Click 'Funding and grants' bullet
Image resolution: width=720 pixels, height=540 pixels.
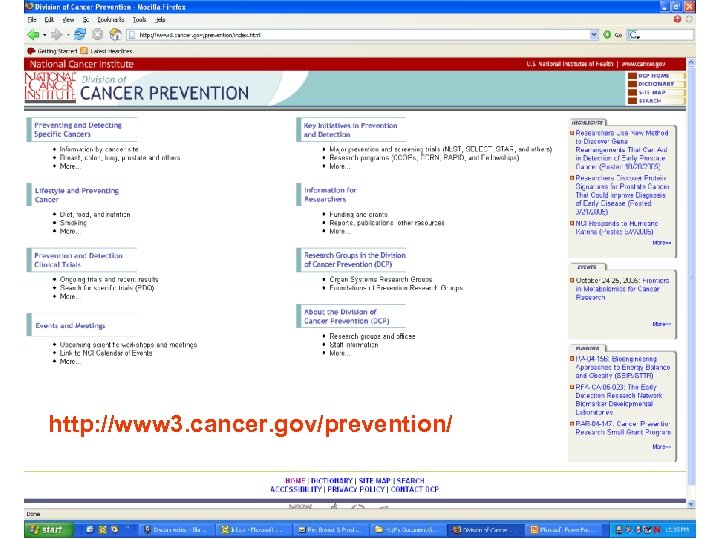pyautogui.click(x=358, y=214)
